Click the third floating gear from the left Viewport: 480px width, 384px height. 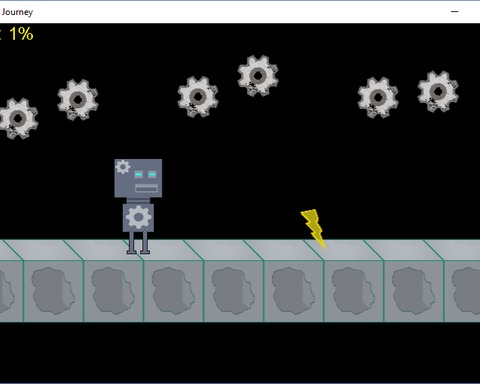point(198,97)
